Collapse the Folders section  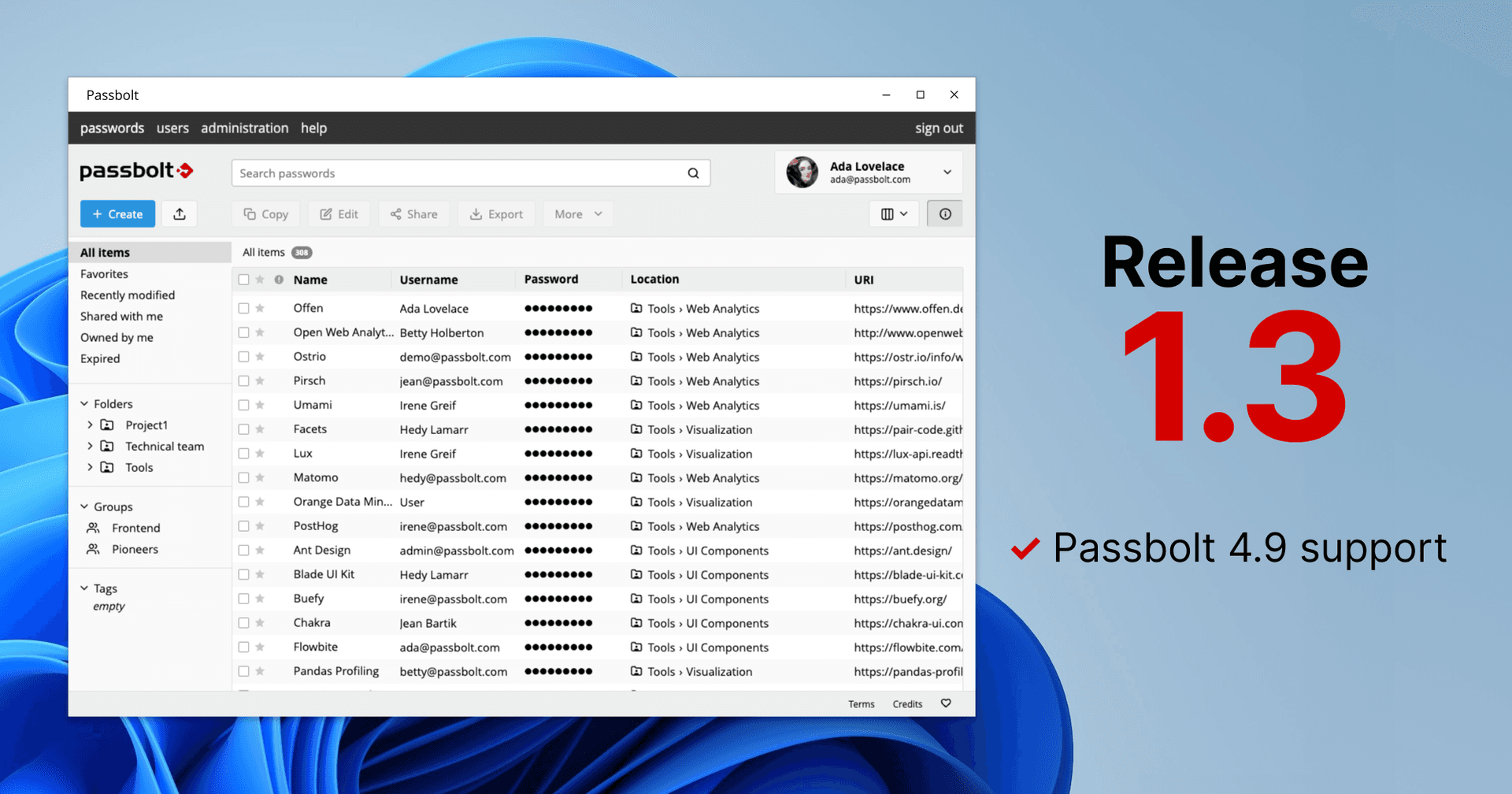84,403
